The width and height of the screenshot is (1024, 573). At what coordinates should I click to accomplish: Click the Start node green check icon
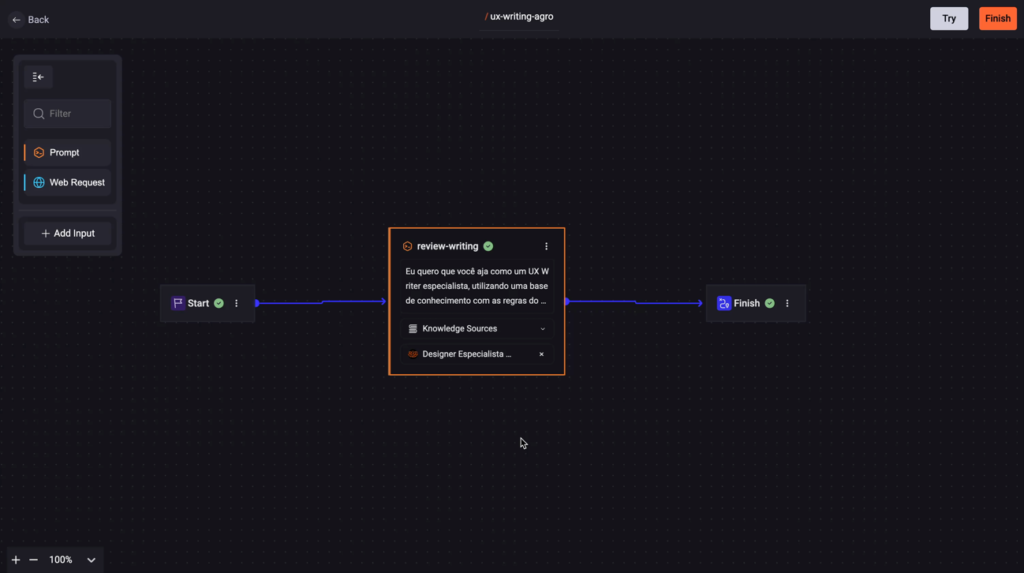click(x=219, y=303)
